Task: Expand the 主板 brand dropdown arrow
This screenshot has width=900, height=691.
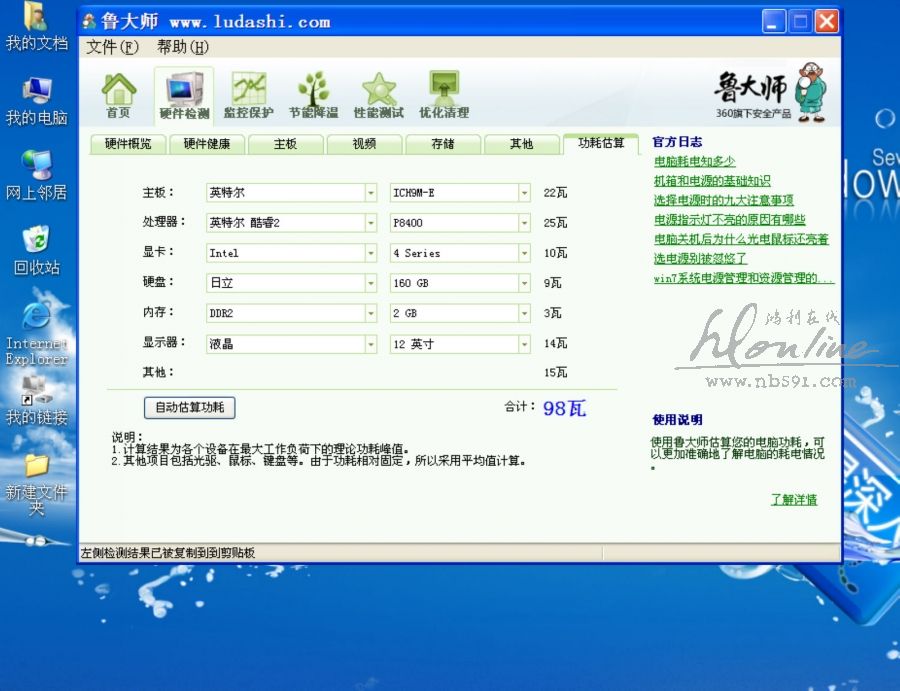Action: coord(371,193)
